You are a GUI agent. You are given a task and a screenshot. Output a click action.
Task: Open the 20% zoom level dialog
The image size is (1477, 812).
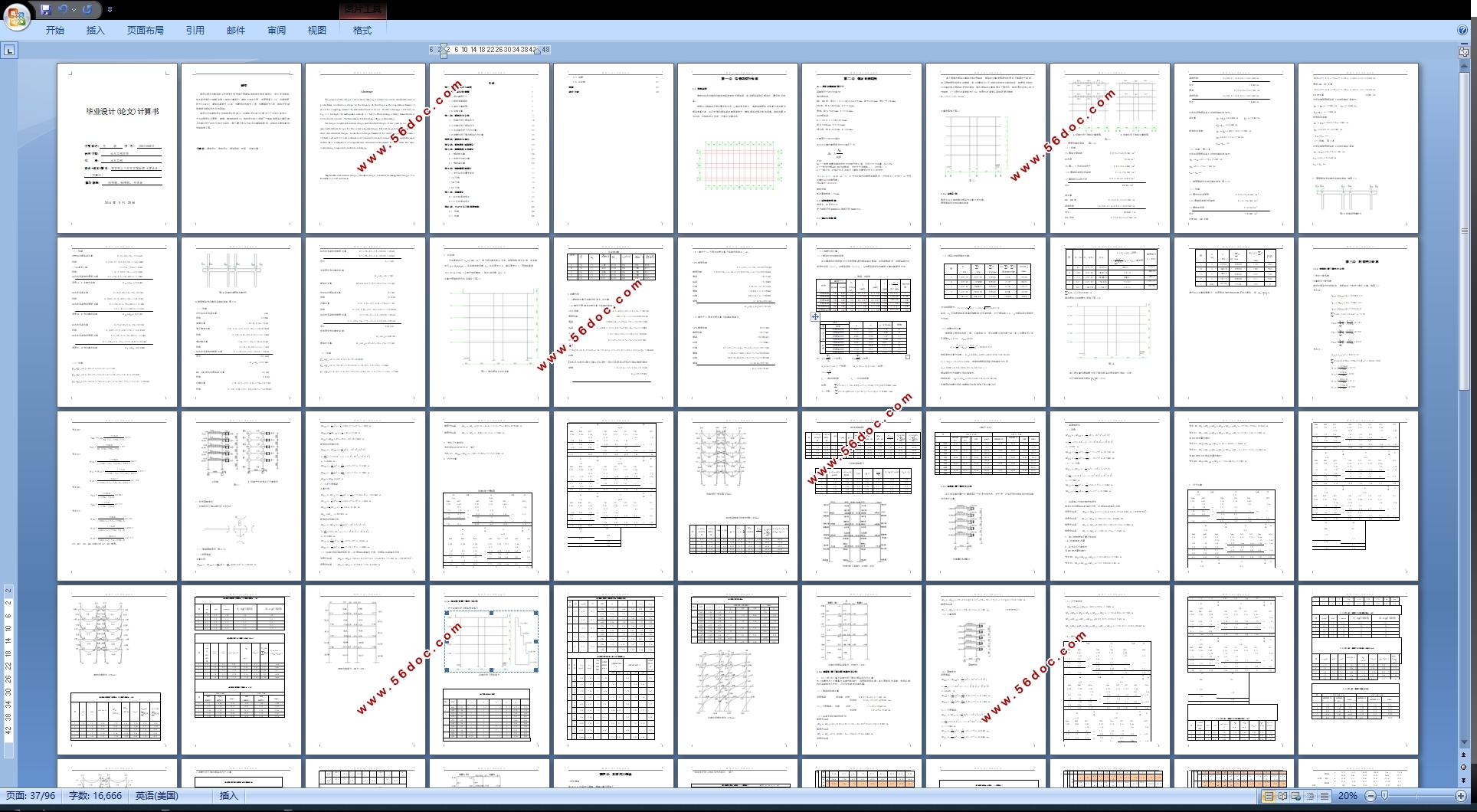tap(1348, 797)
